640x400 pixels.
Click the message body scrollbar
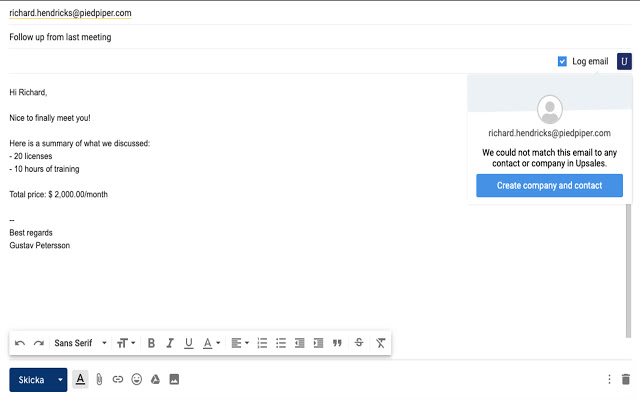click(628, 271)
